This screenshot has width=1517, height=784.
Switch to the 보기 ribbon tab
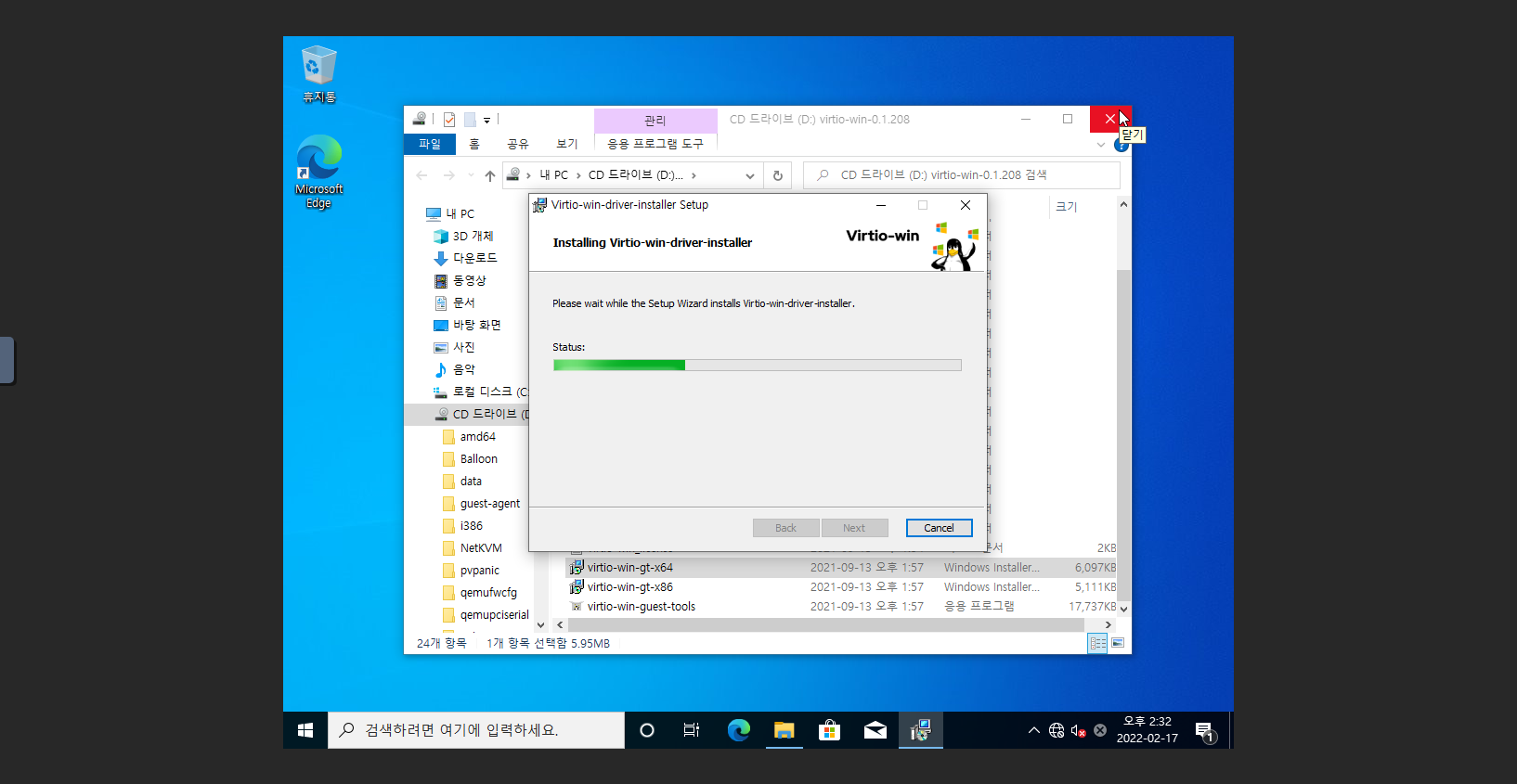pos(567,144)
